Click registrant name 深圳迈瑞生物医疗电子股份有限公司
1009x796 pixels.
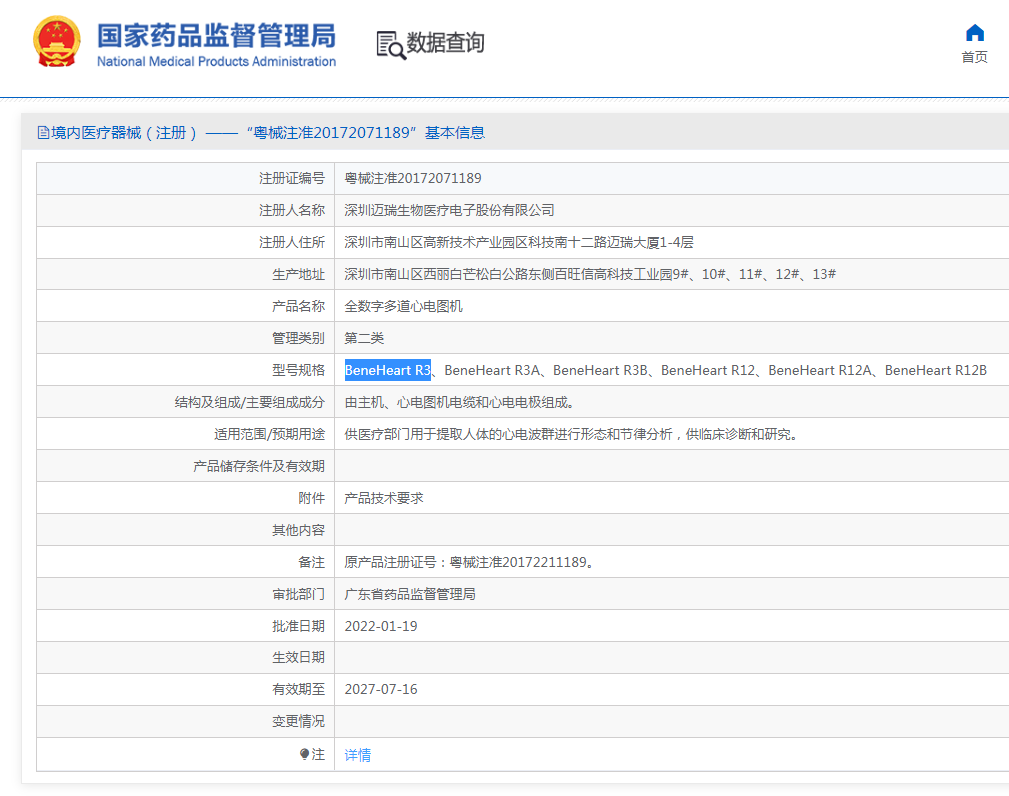click(449, 210)
